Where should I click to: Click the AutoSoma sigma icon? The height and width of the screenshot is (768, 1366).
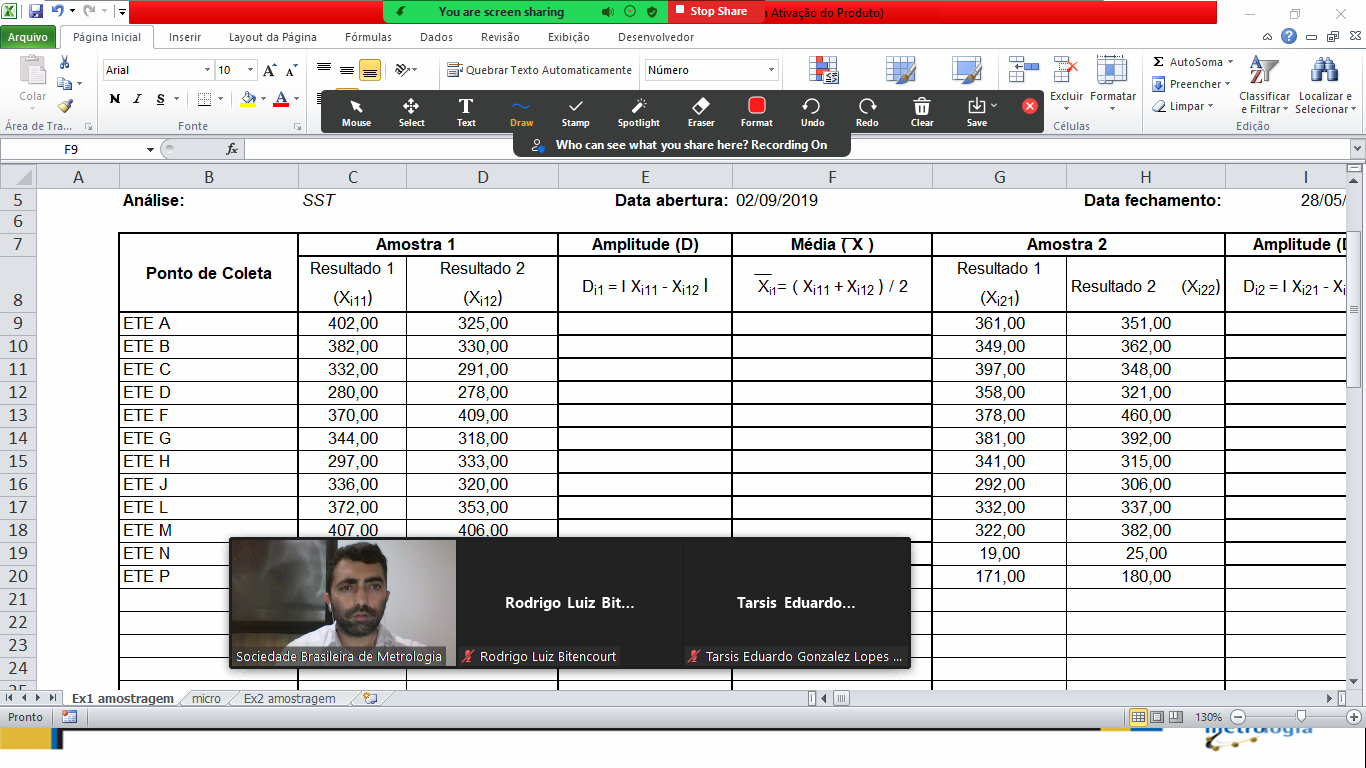coord(1158,62)
